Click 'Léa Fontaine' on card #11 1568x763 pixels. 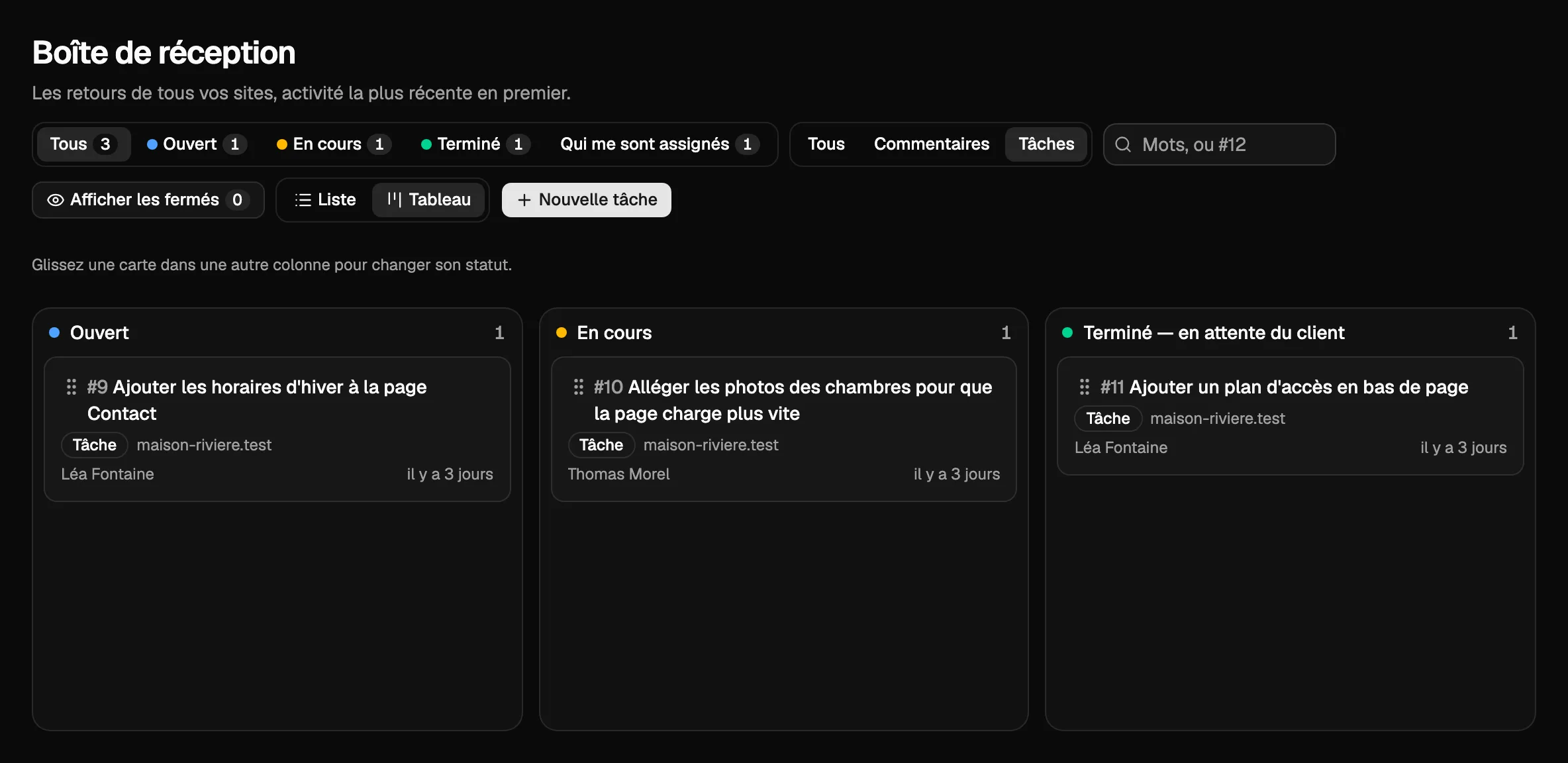click(x=1121, y=448)
